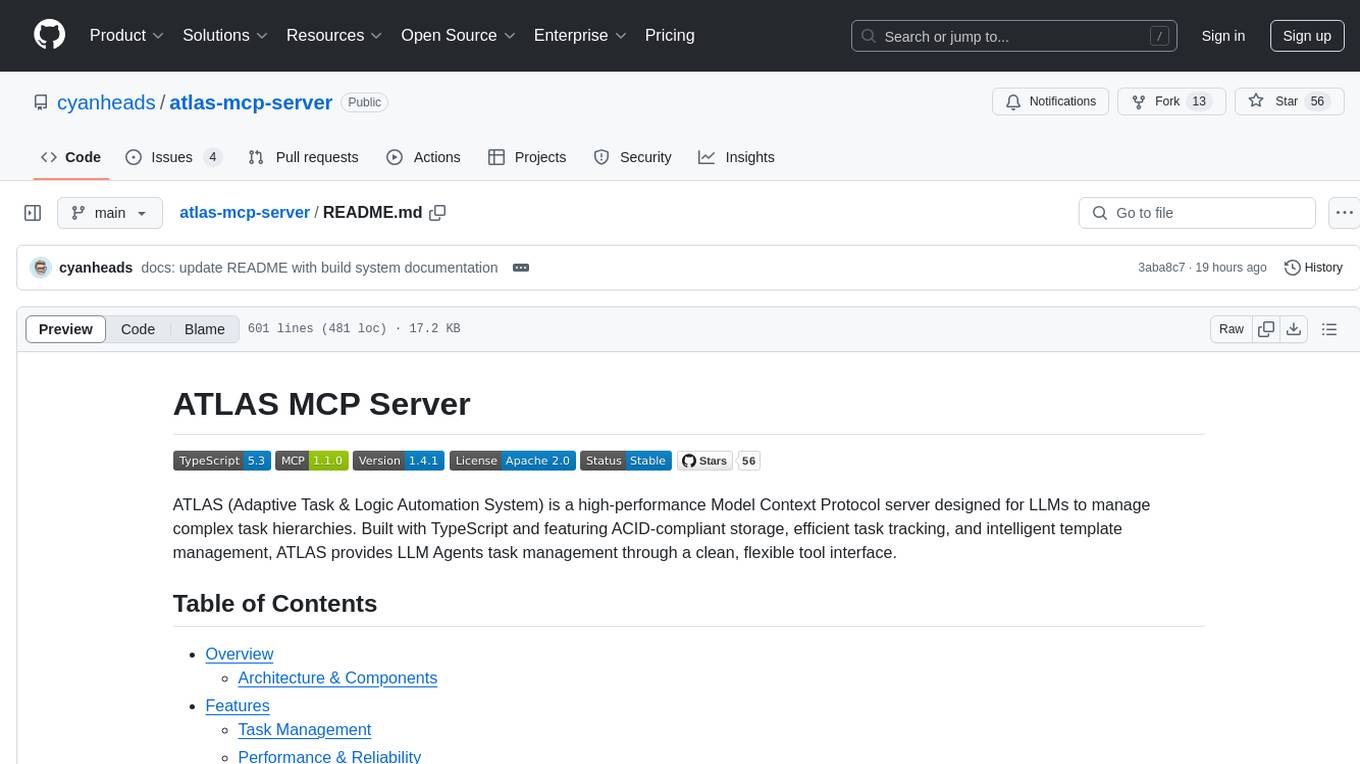Viewport: 1360px width, 764px height.
Task: Click the Stars 56 count badge
Action: point(749,460)
